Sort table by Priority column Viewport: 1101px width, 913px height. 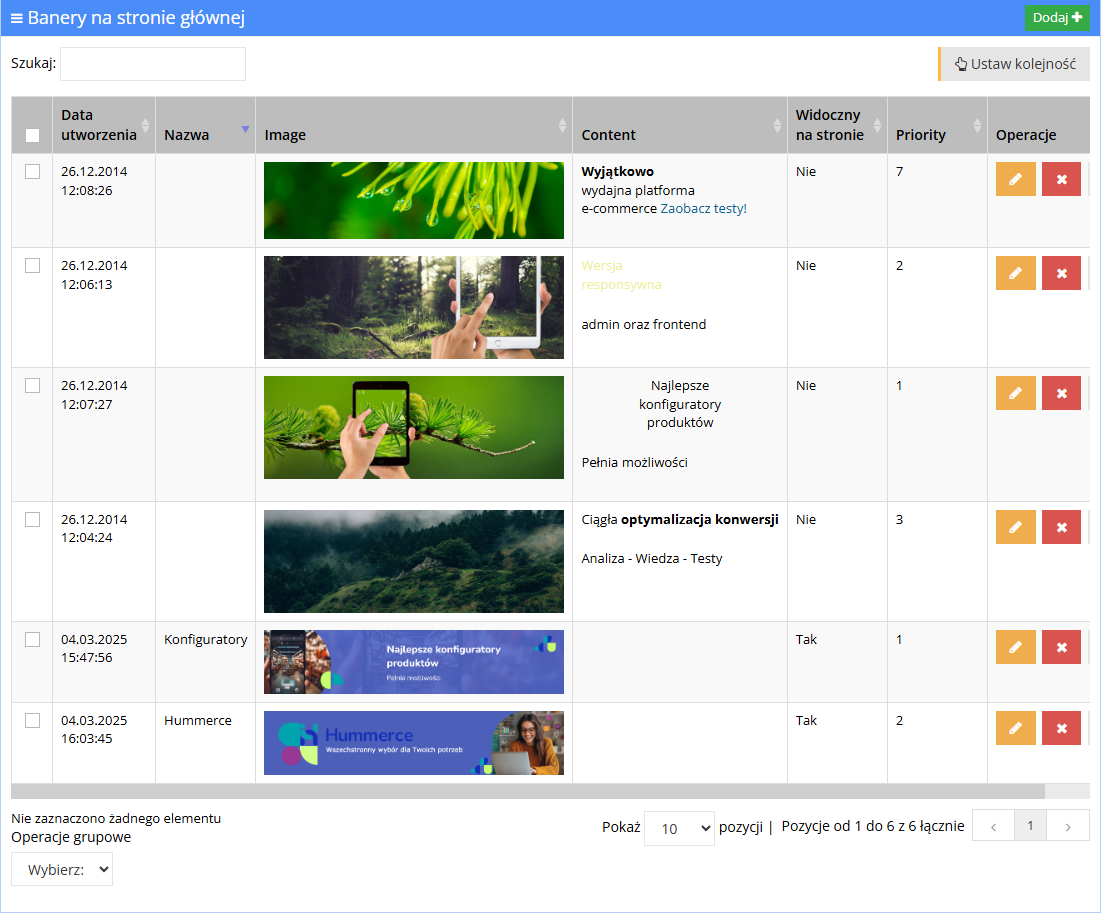pyautogui.click(x=937, y=125)
